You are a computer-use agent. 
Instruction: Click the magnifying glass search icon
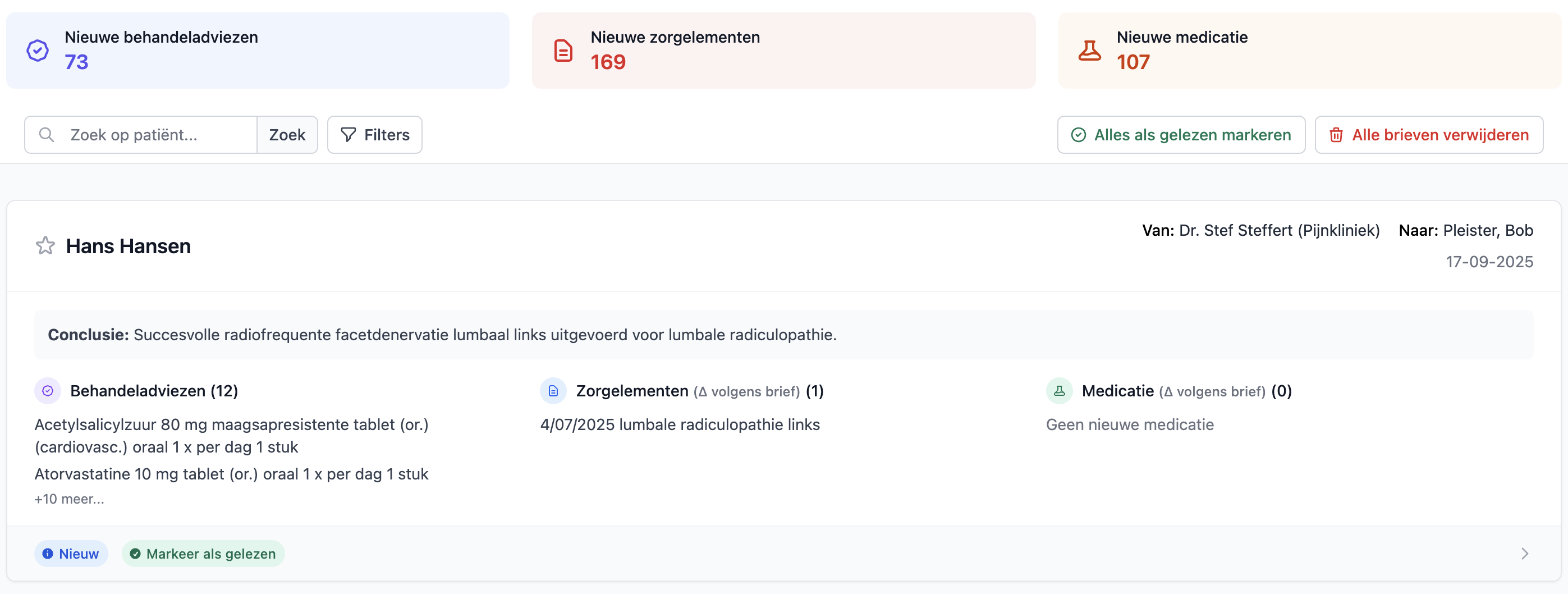[47, 134]
